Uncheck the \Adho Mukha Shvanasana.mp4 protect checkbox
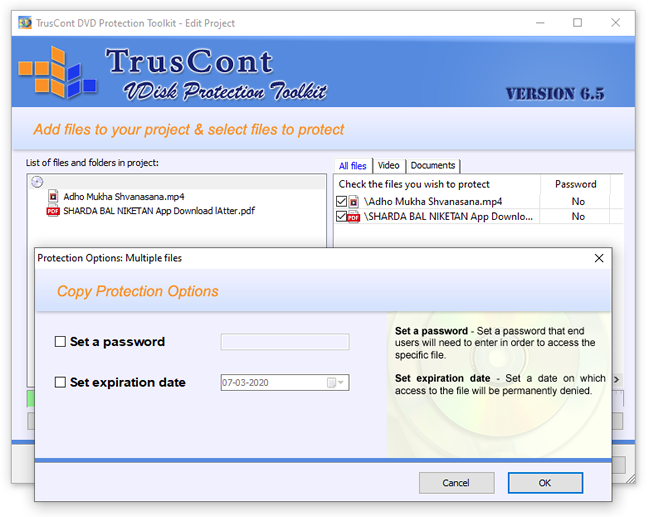Screen dimensions: 649x517 [341, 202]
